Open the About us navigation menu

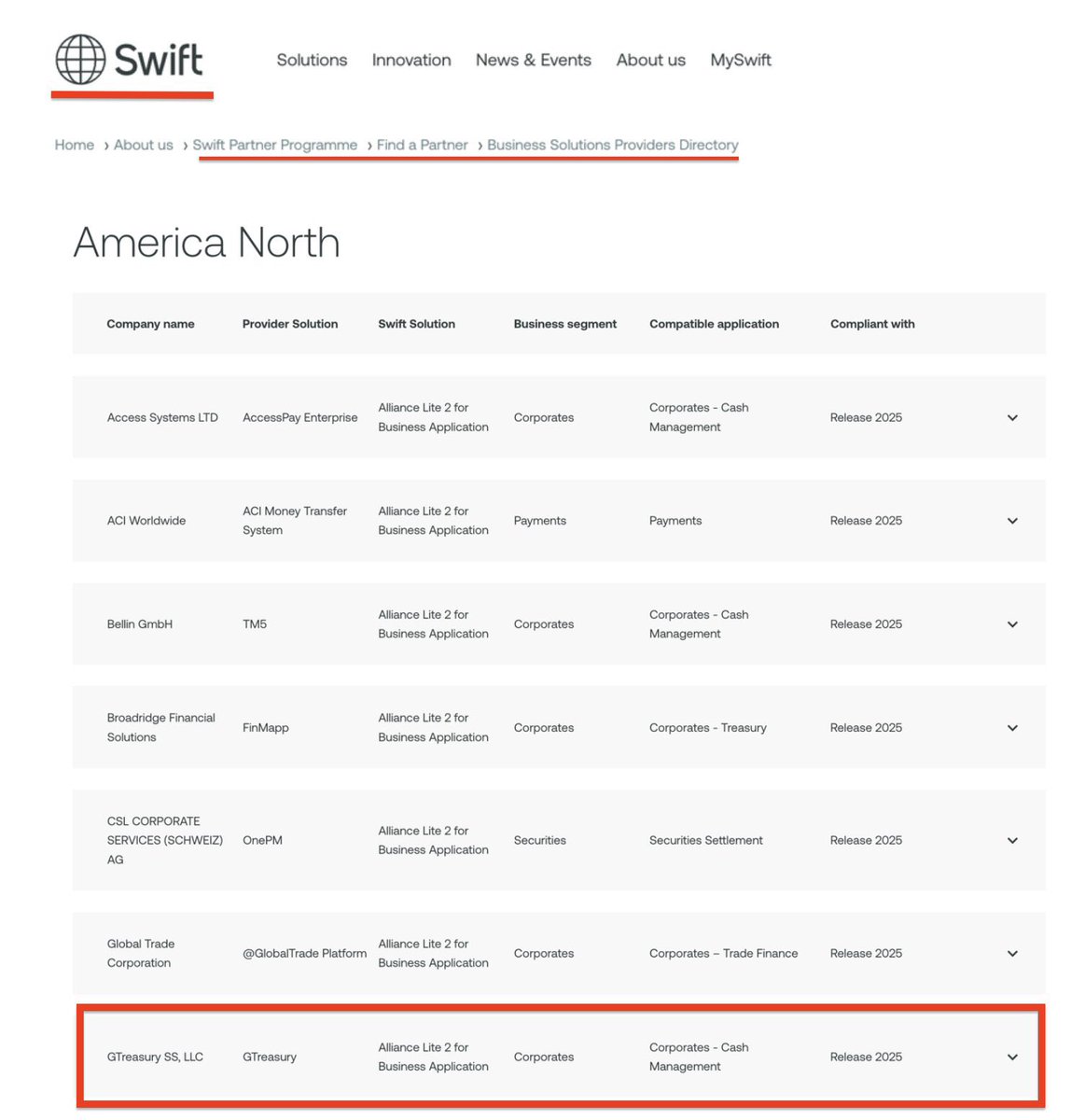[x=650, y=60]
